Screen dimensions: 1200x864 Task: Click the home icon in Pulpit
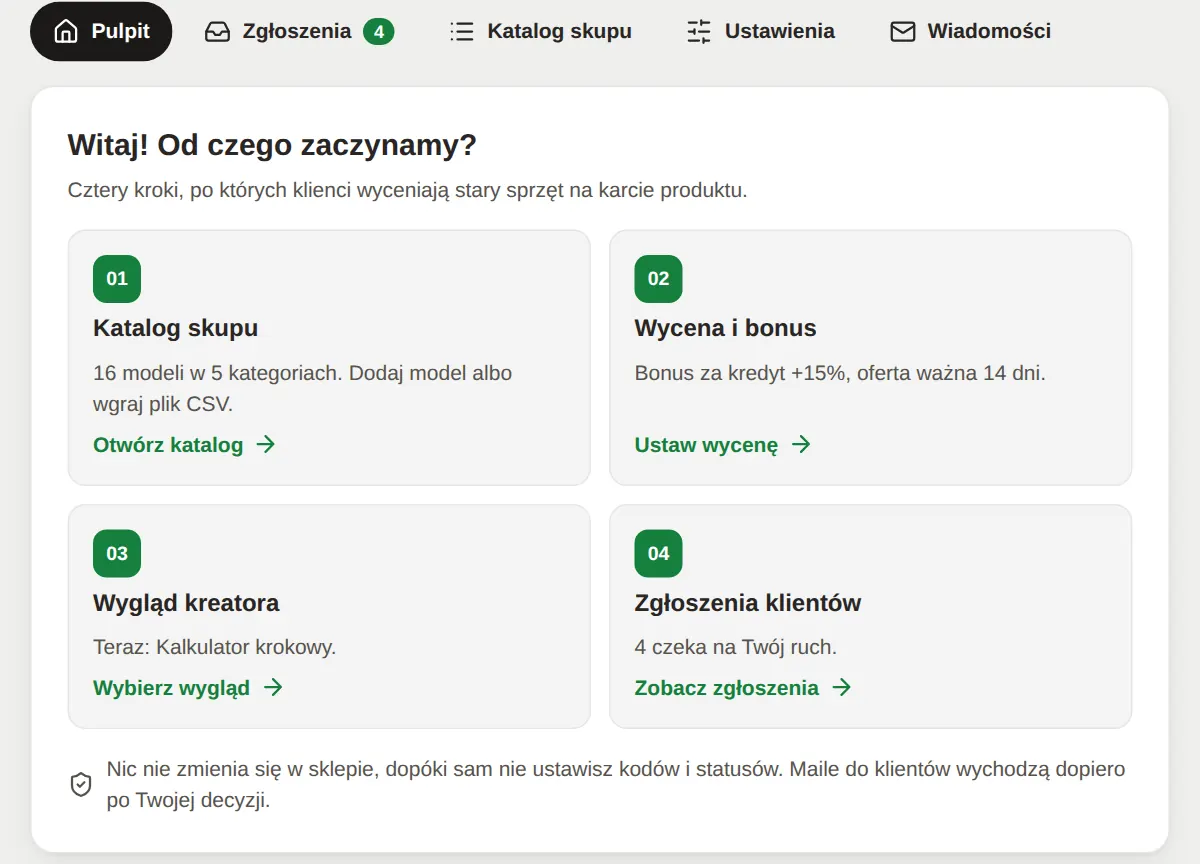tap(66, 32)
